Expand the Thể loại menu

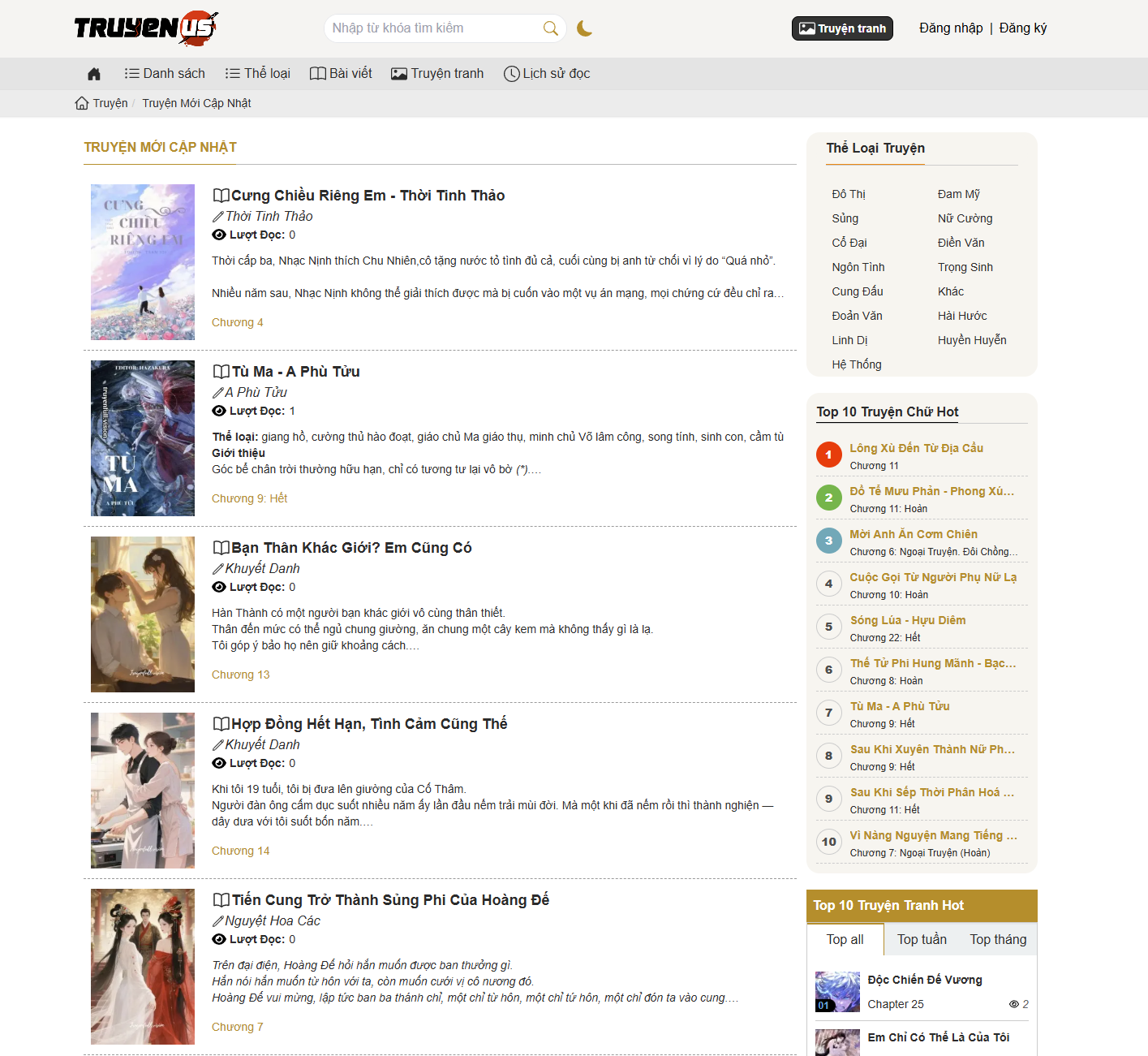258,74
